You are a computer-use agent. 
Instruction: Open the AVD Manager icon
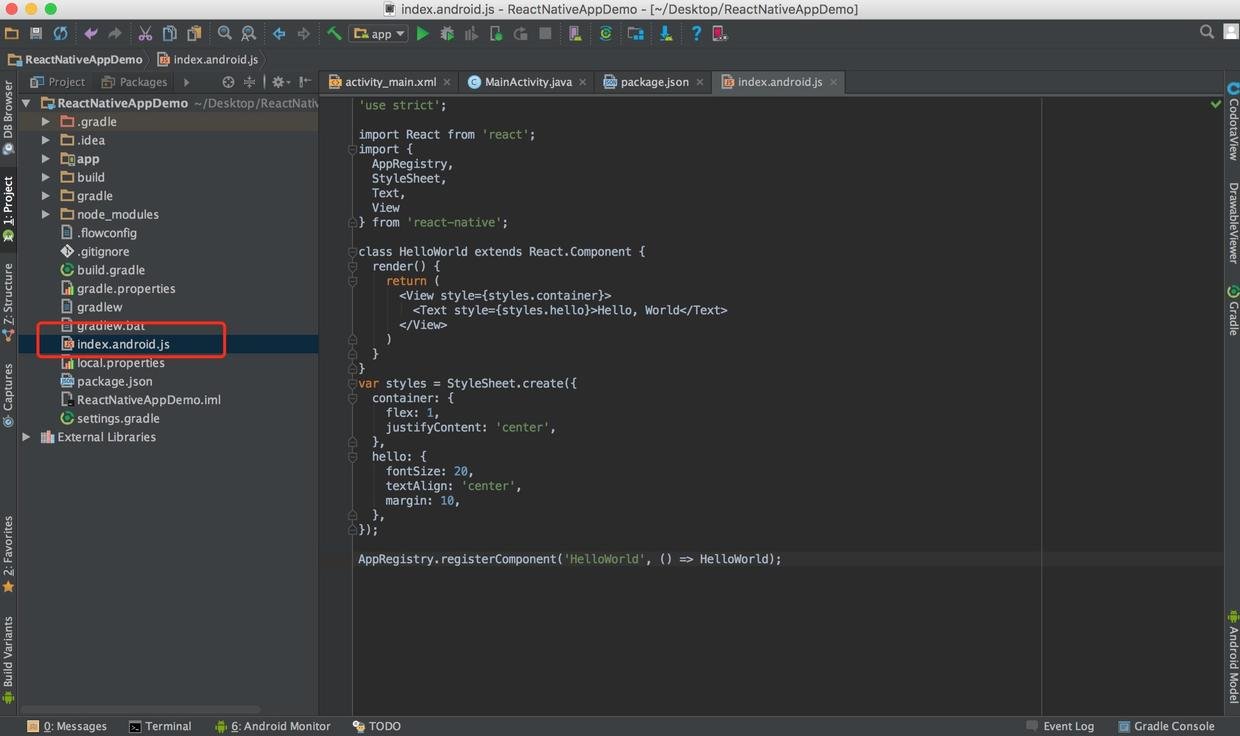point(575,33)
